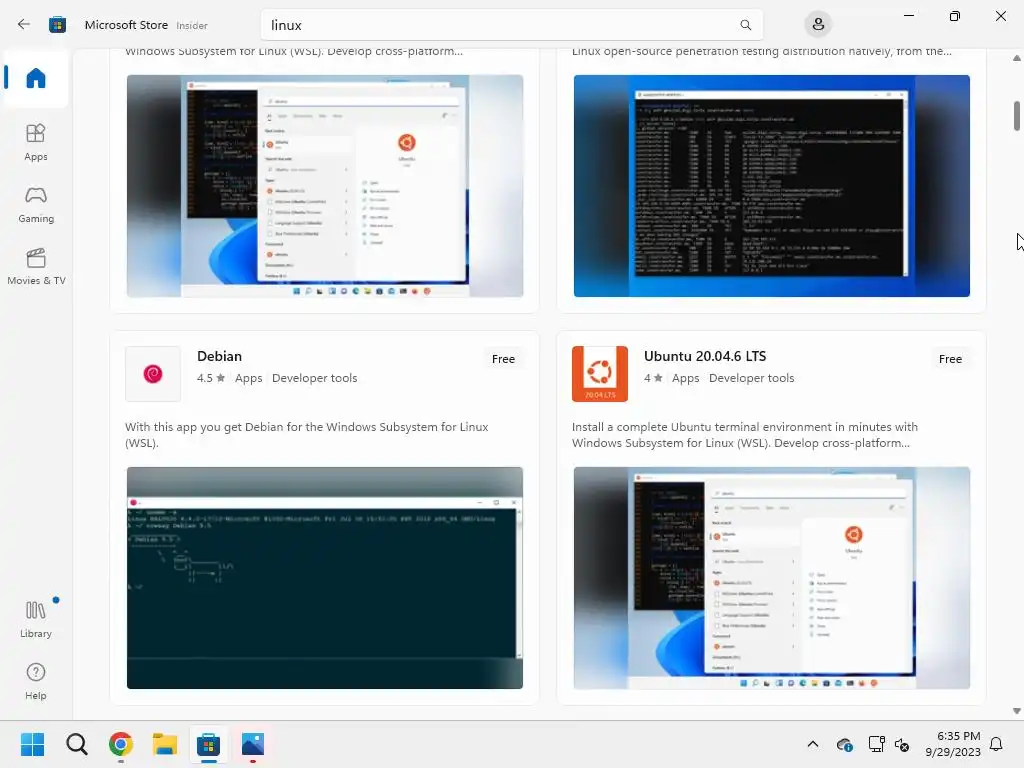
Task: Click the Insider label
Action: pos(191,25)
